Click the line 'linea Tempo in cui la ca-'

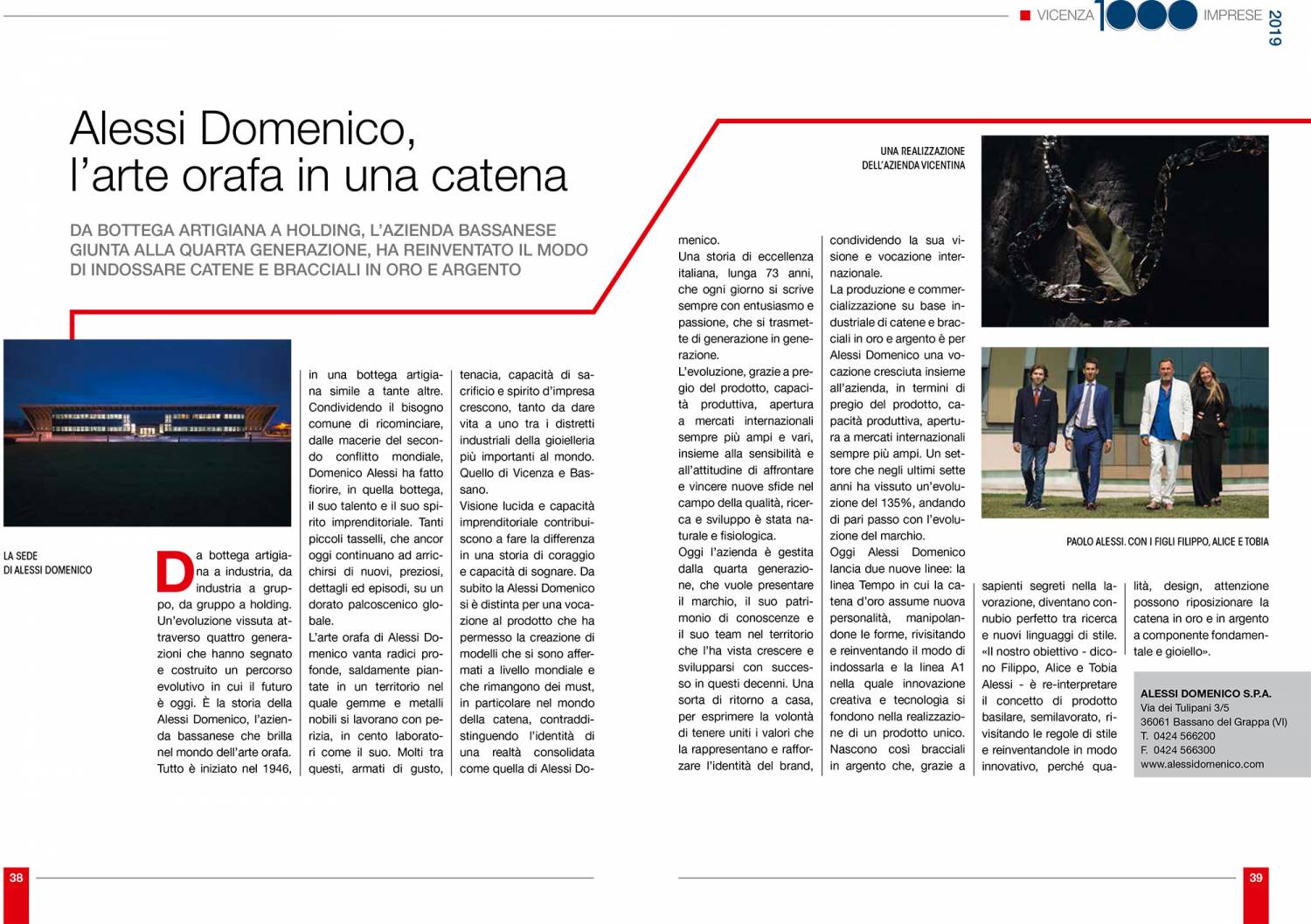pos(898,585)
